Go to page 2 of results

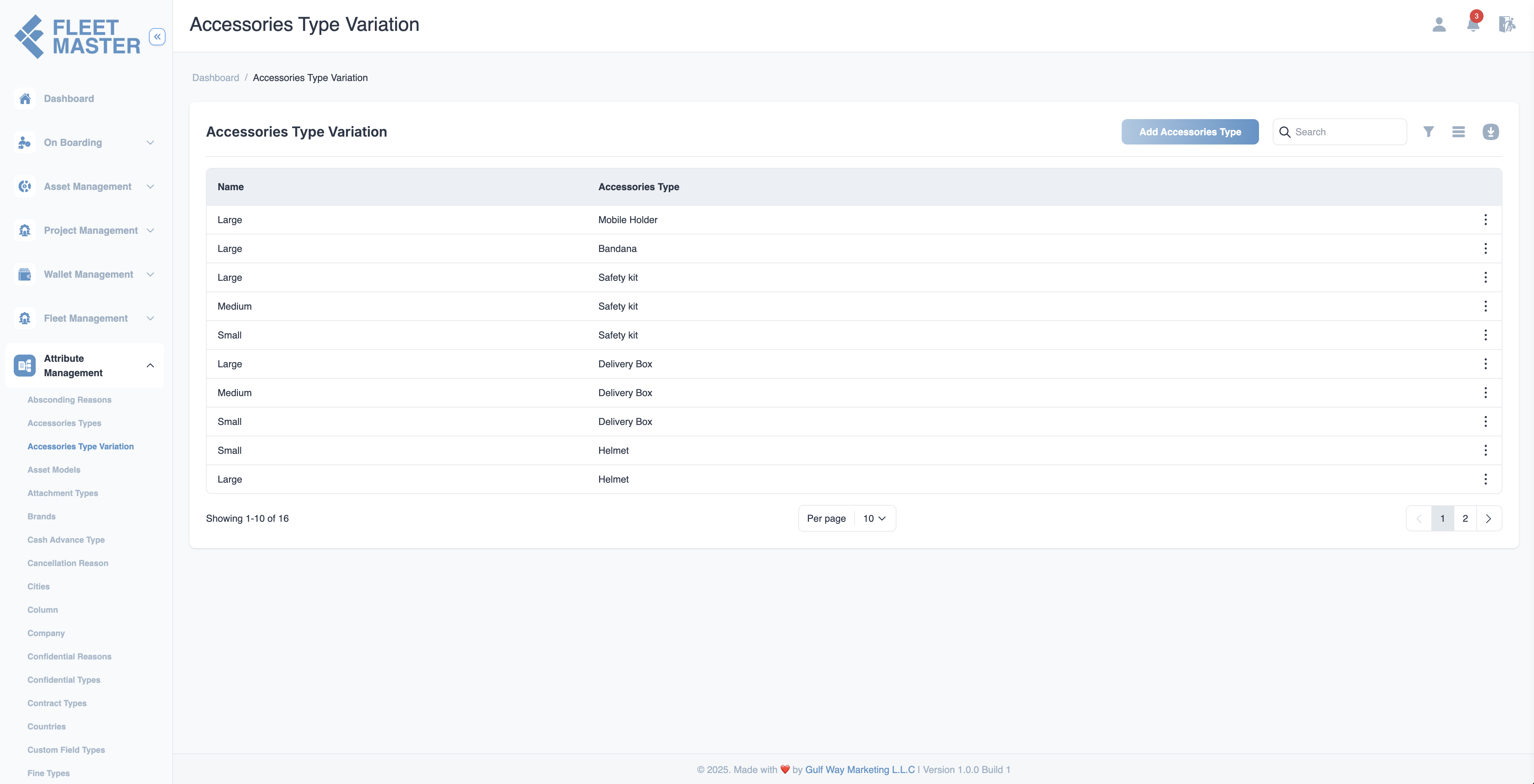[1465, 519]
